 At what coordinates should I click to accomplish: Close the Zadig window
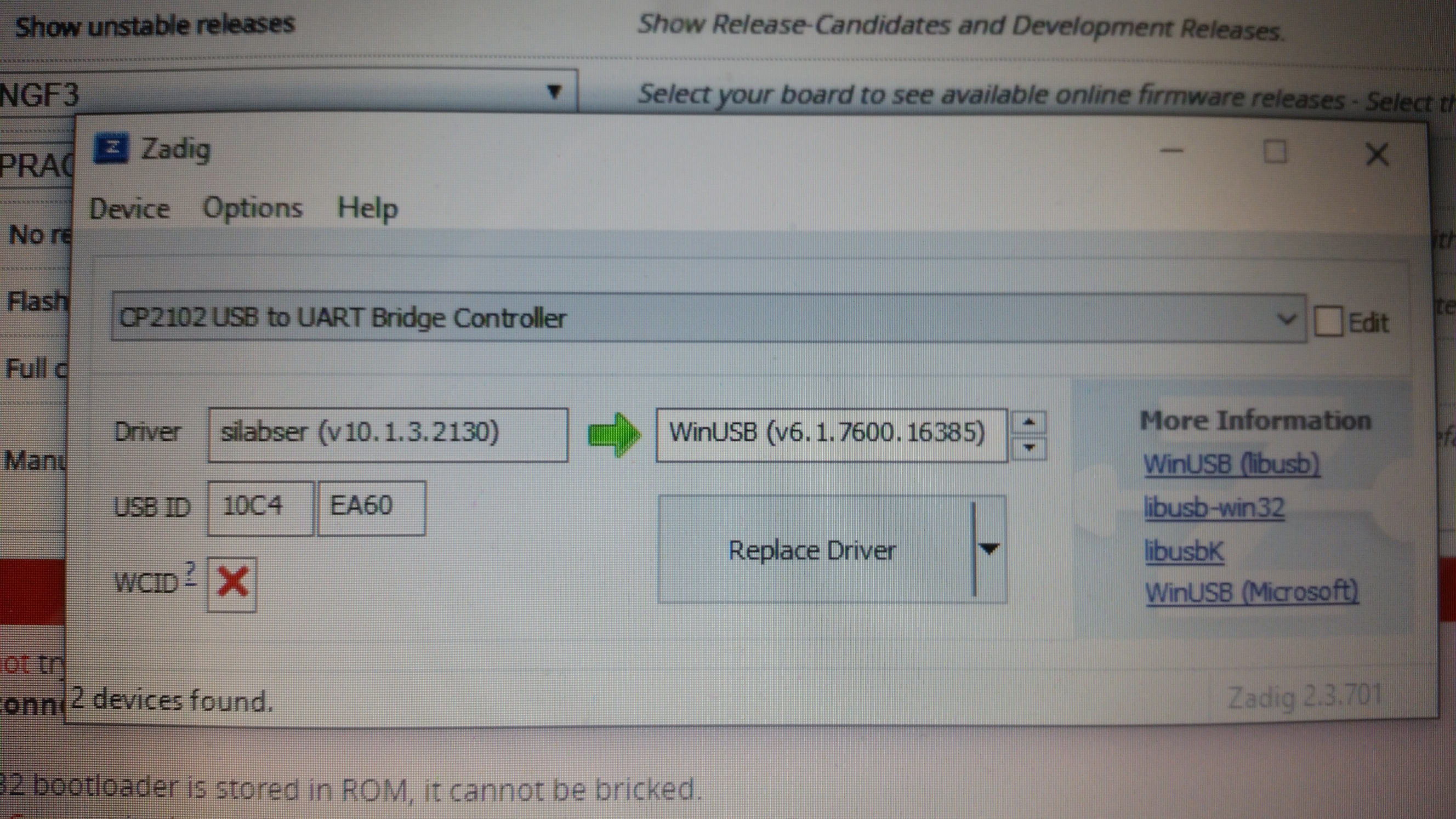pos(1377,153)
